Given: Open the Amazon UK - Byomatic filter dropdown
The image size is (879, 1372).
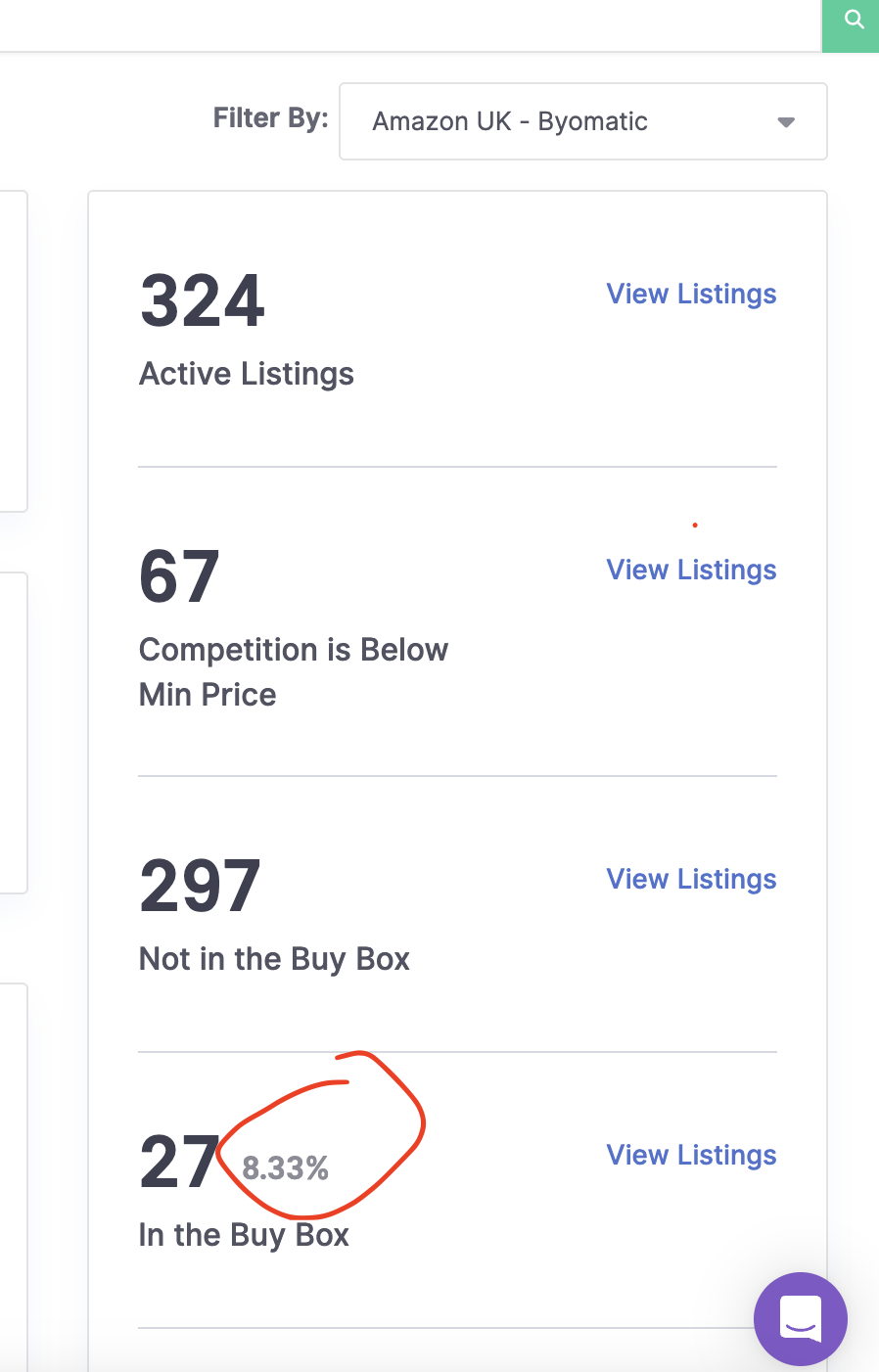Looking at the screenshot, I should coord(583,121).
